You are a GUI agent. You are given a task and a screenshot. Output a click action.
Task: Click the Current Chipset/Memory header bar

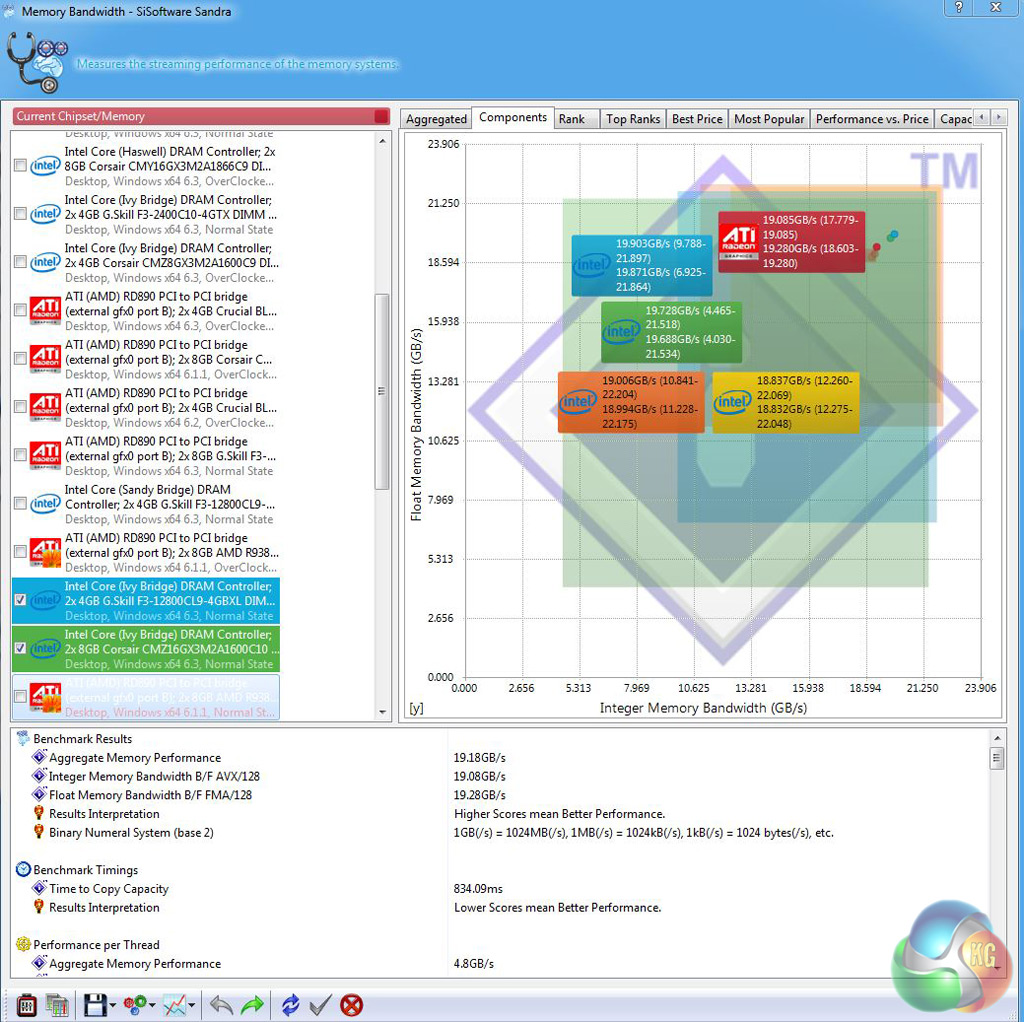[201, 116]
